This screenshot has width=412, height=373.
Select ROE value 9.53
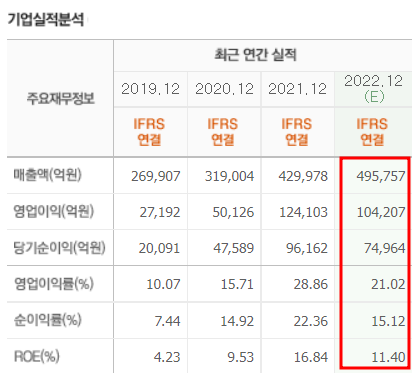coord(241,357)
